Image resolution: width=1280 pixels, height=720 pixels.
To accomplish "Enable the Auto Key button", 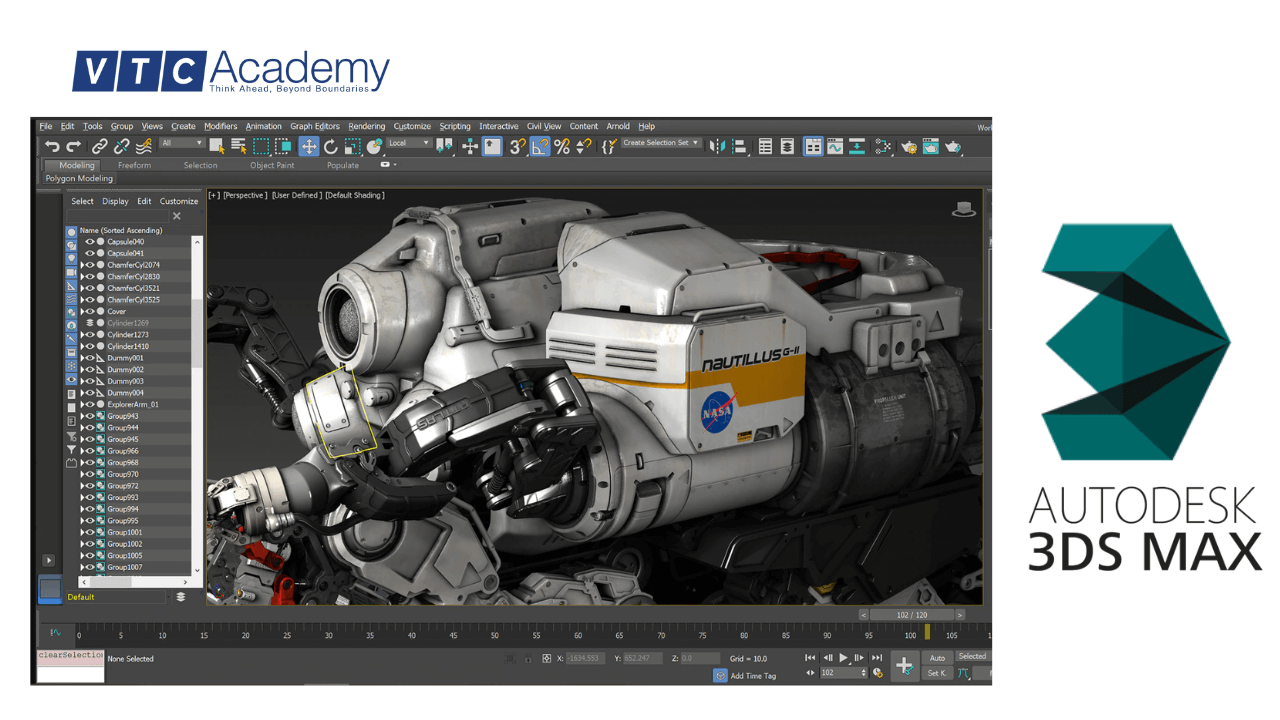I will [x=937, y=657].
